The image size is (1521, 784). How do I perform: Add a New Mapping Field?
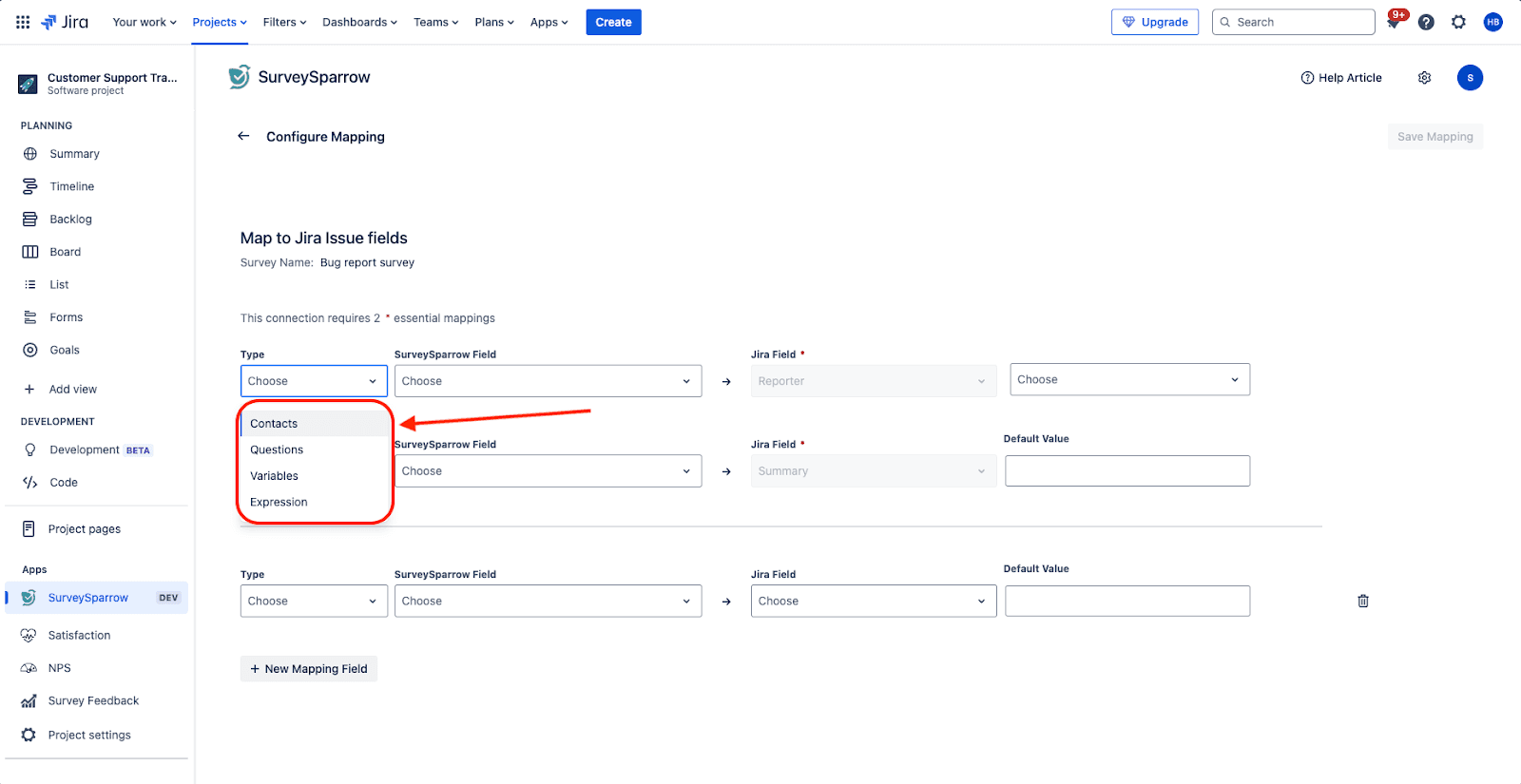click(309, 669)
